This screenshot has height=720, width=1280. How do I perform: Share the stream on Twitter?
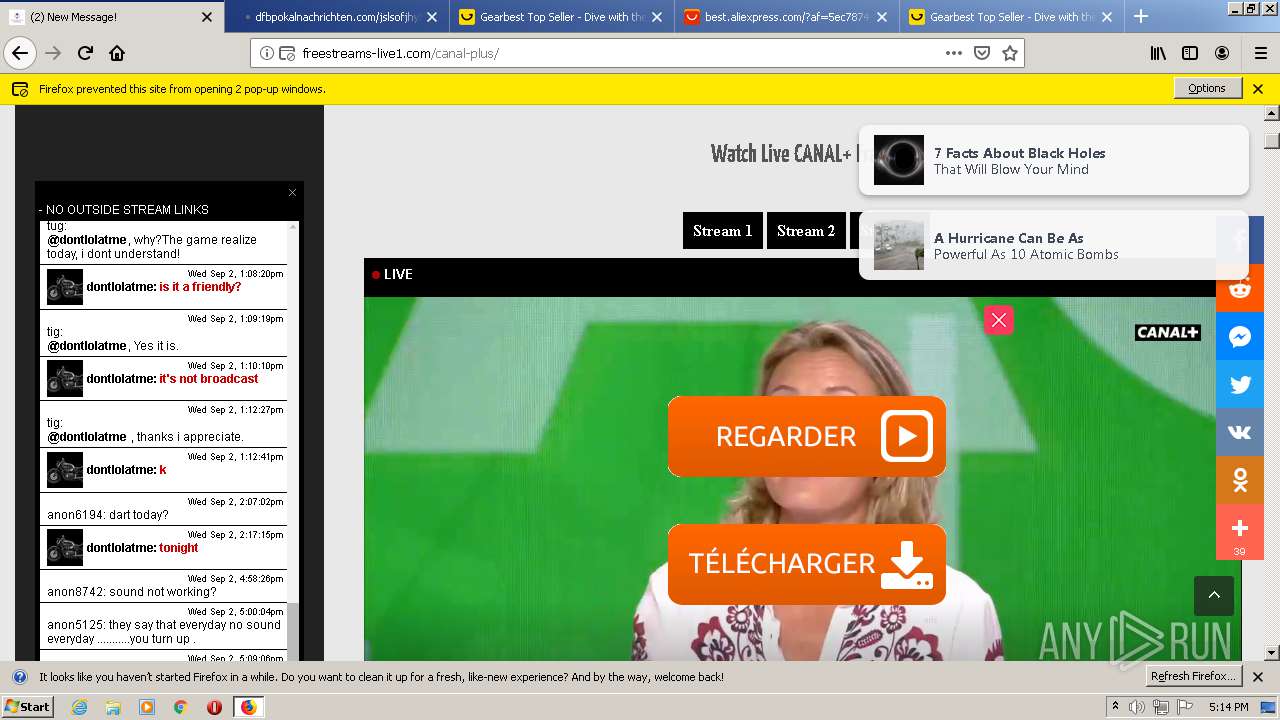click(1240, 384)
